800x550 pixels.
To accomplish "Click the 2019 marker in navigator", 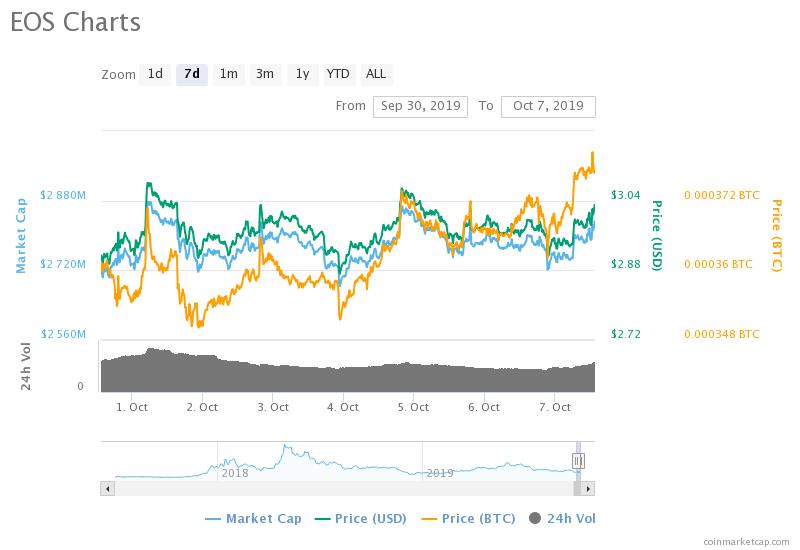I will tap(440, 473).
